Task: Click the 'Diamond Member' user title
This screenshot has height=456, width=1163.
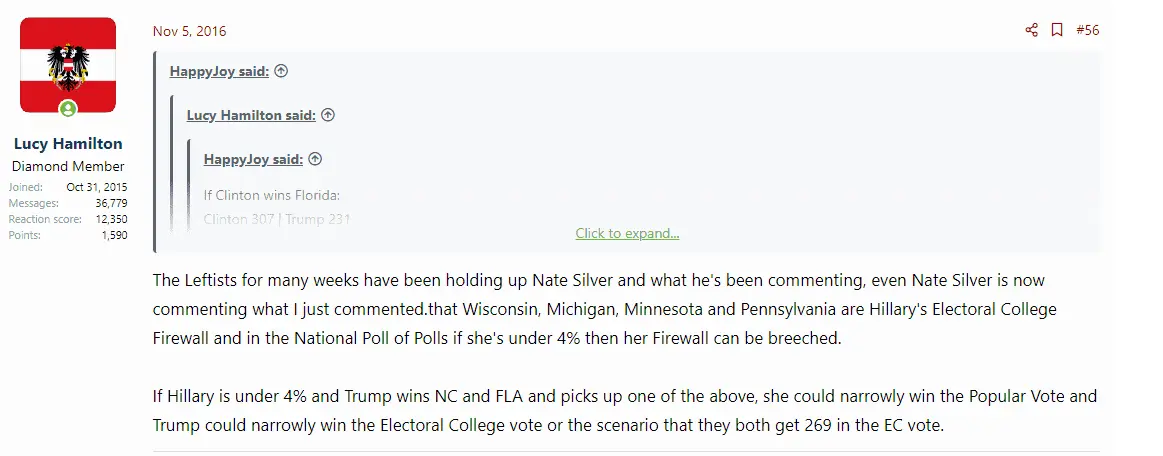Action: click(x=68, y=166)
